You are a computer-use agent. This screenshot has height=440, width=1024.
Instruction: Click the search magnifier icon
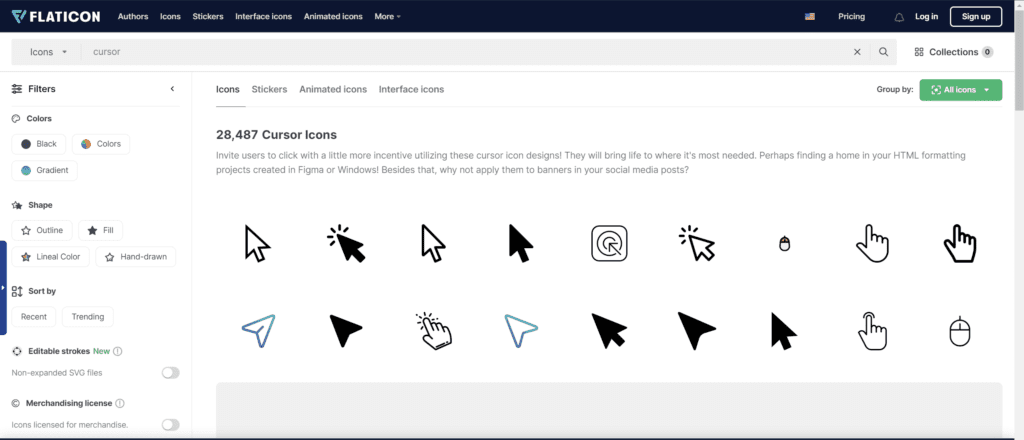pos(884,52)
